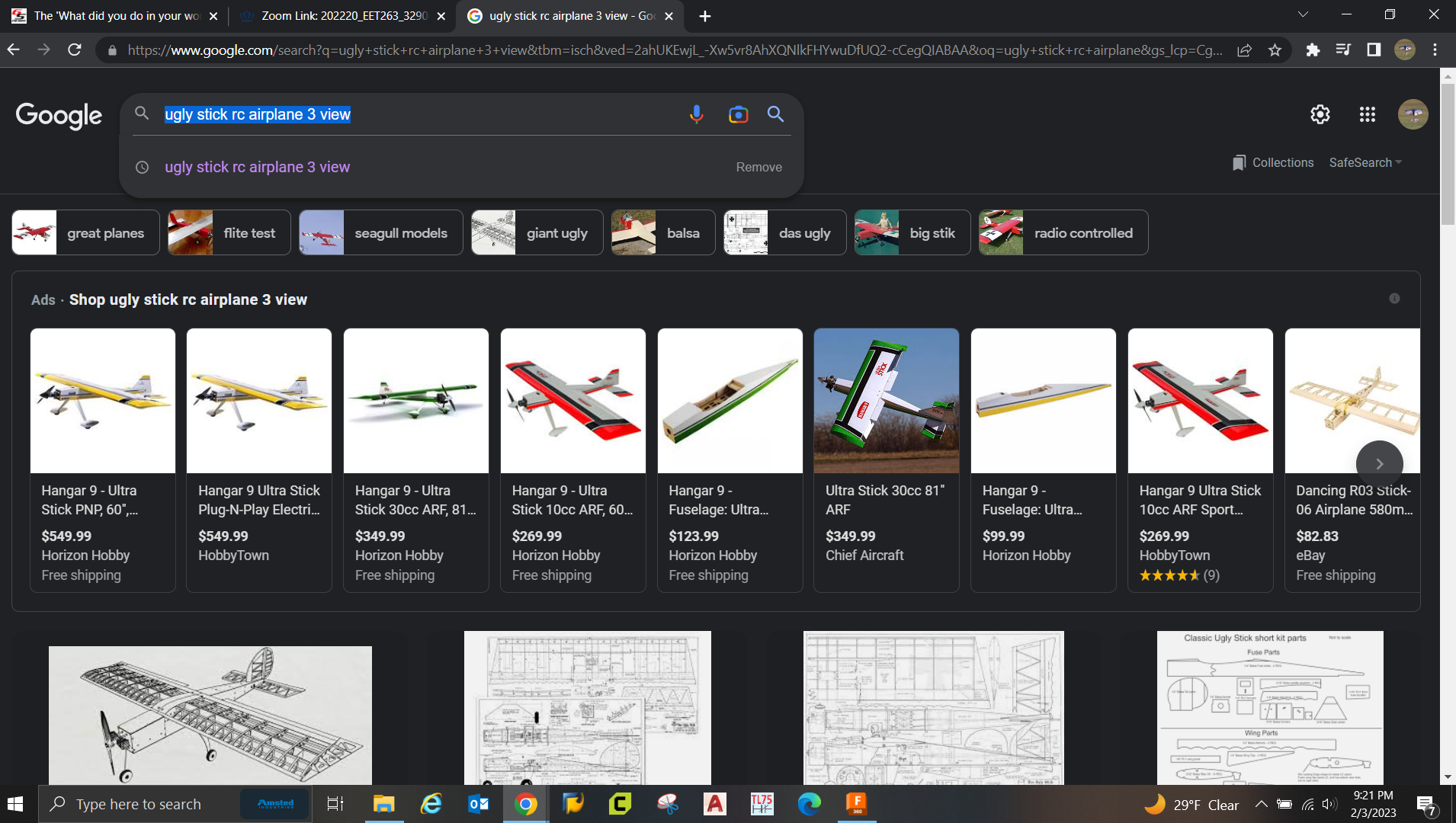Open the clock showing 9:21 PM
Viewport: 1456px width, 823px height.
[1373, 804]
